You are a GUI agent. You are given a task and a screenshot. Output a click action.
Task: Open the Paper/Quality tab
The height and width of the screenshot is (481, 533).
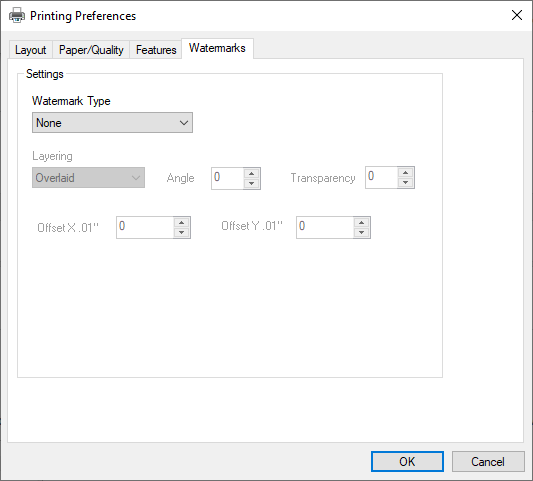click(x=91, y=50)
